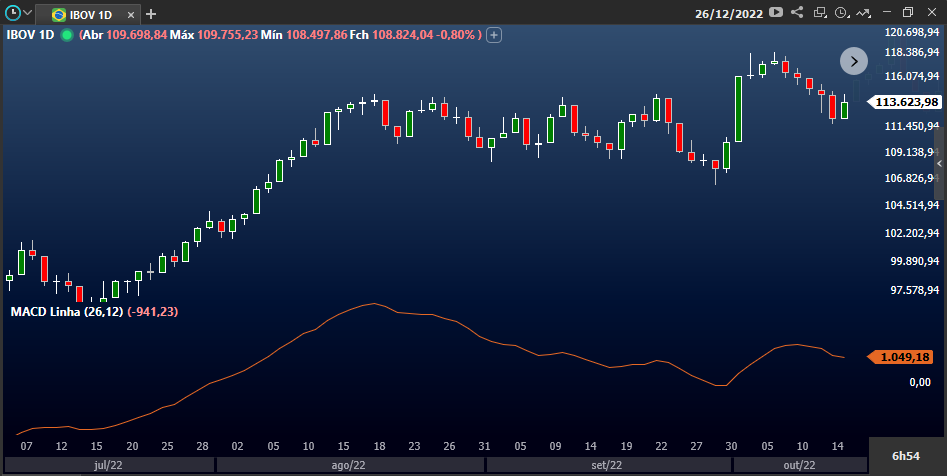Minimize the chart window
The height and width of the screenshot is (476, 947).
pos(887,12)
